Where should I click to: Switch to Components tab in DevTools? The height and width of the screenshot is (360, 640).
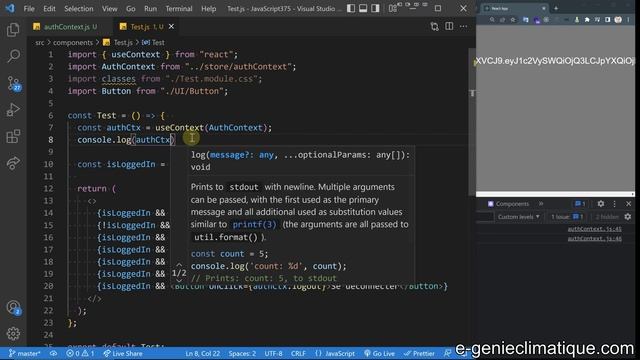pyautogui.click(x=508, y=204)
